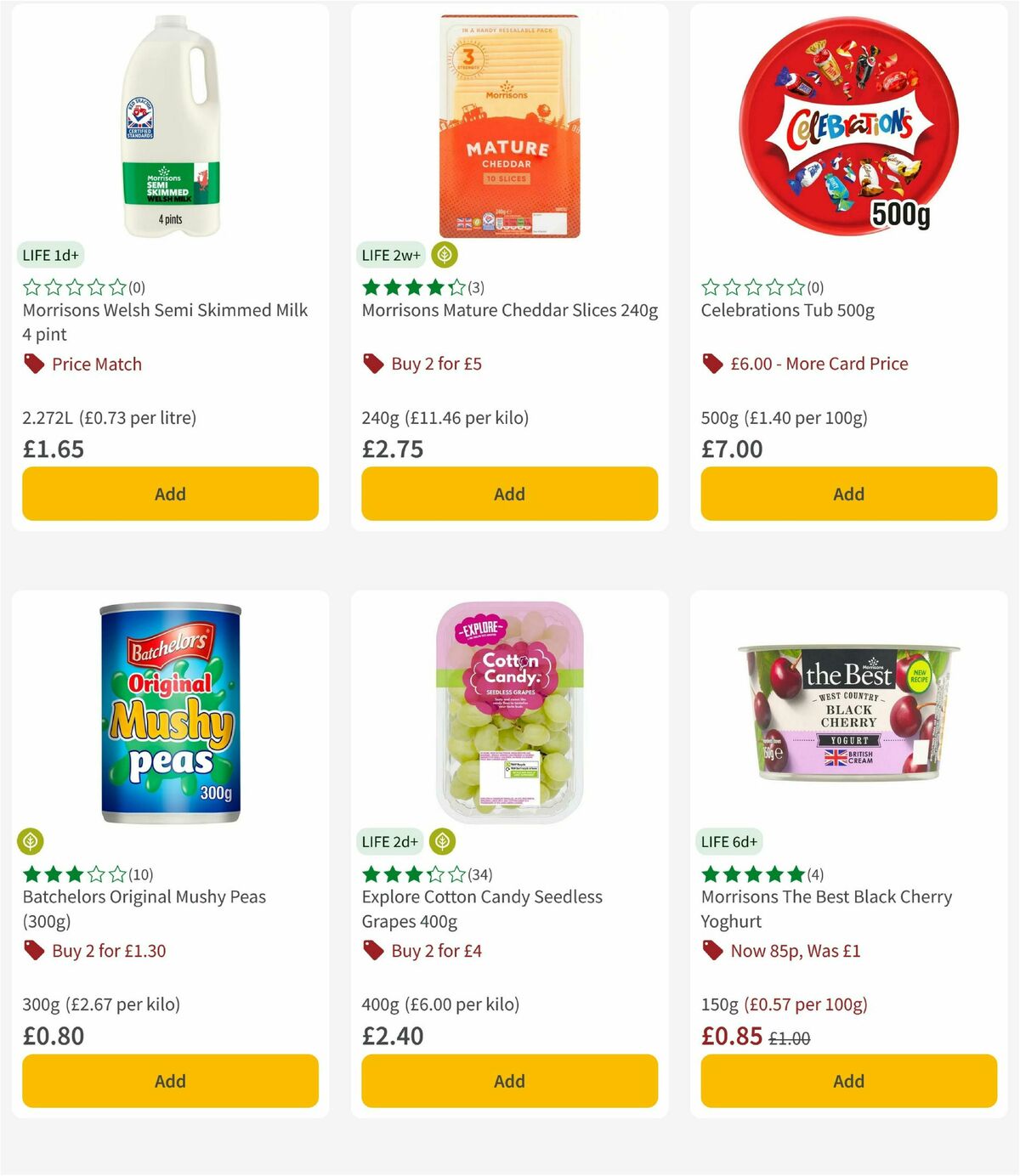The width and height of the screenshot is (1020, 1176).
Task: Open Morrisons Welsh Semi Skimmed Milk product page
Action: [x=164, y=322]
